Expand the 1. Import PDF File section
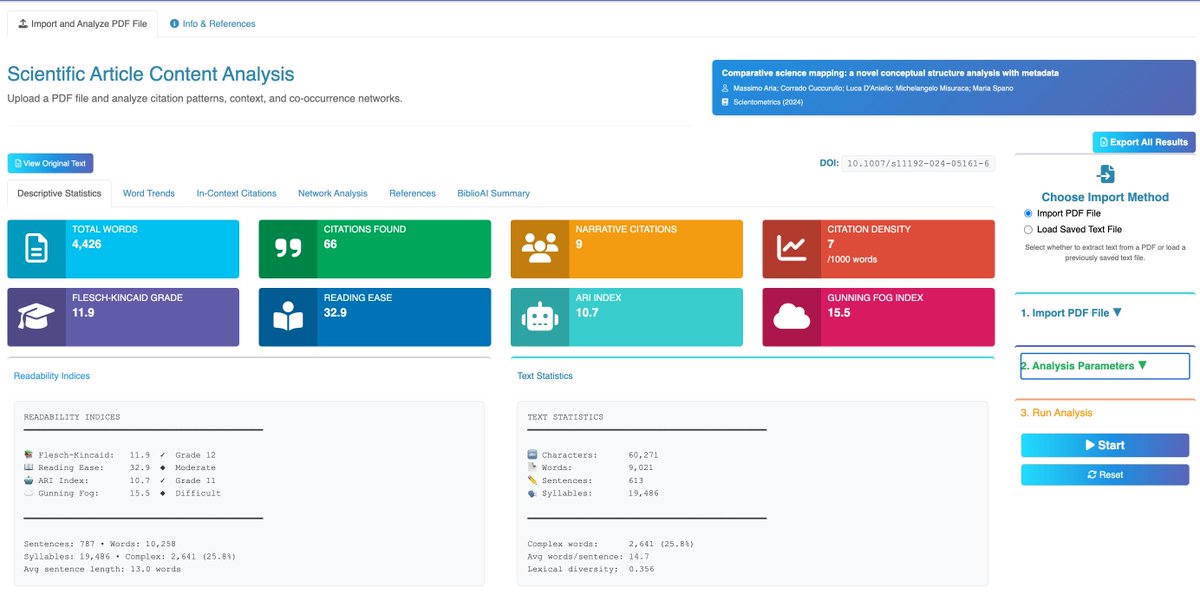This screenshot has height=601, width=1200. (x=1071, y=313)
